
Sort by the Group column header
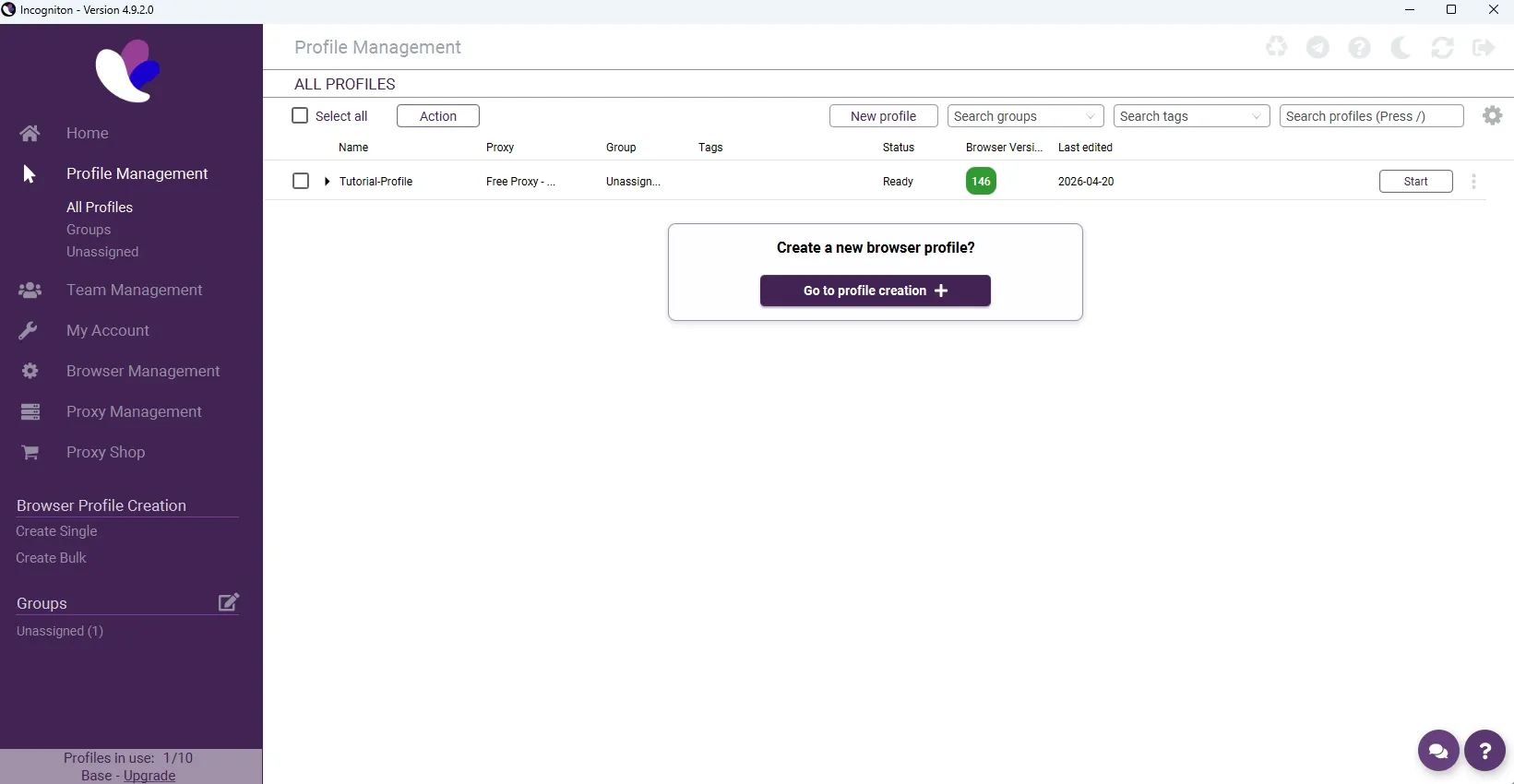pyautogui.click(x=621, y=148)
